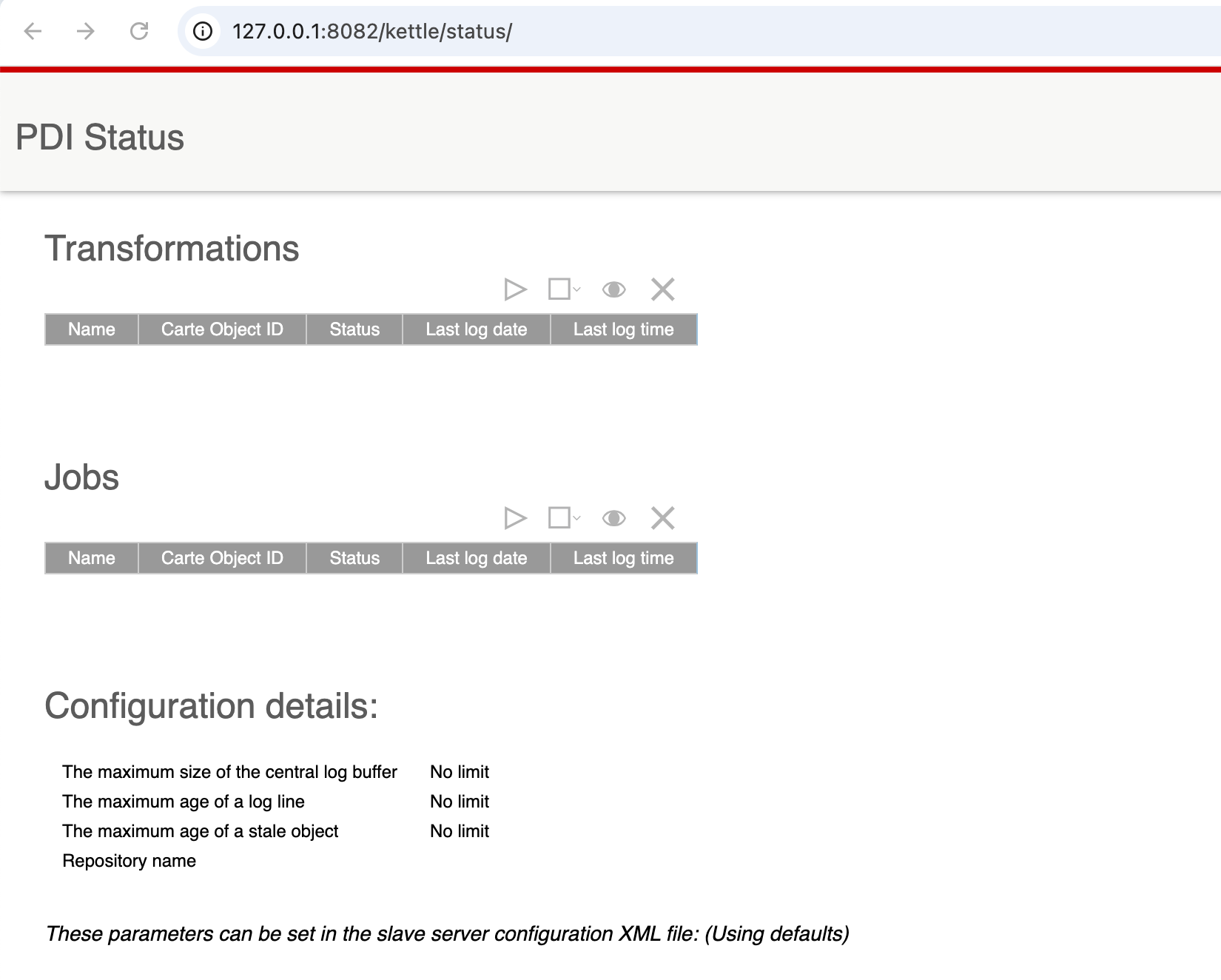Click Last log date header in Jobs
The width and height of the screenshot is (1221, 980).
coord(477,558)
